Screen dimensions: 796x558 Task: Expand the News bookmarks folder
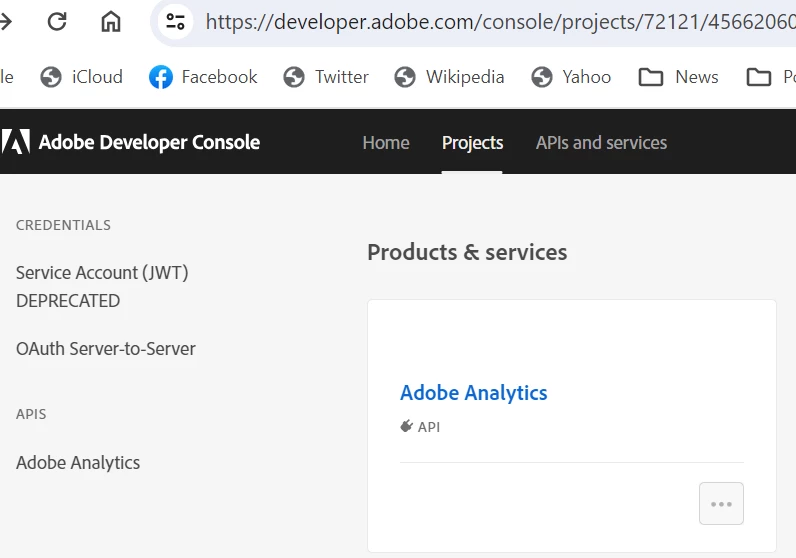[679, 77]
